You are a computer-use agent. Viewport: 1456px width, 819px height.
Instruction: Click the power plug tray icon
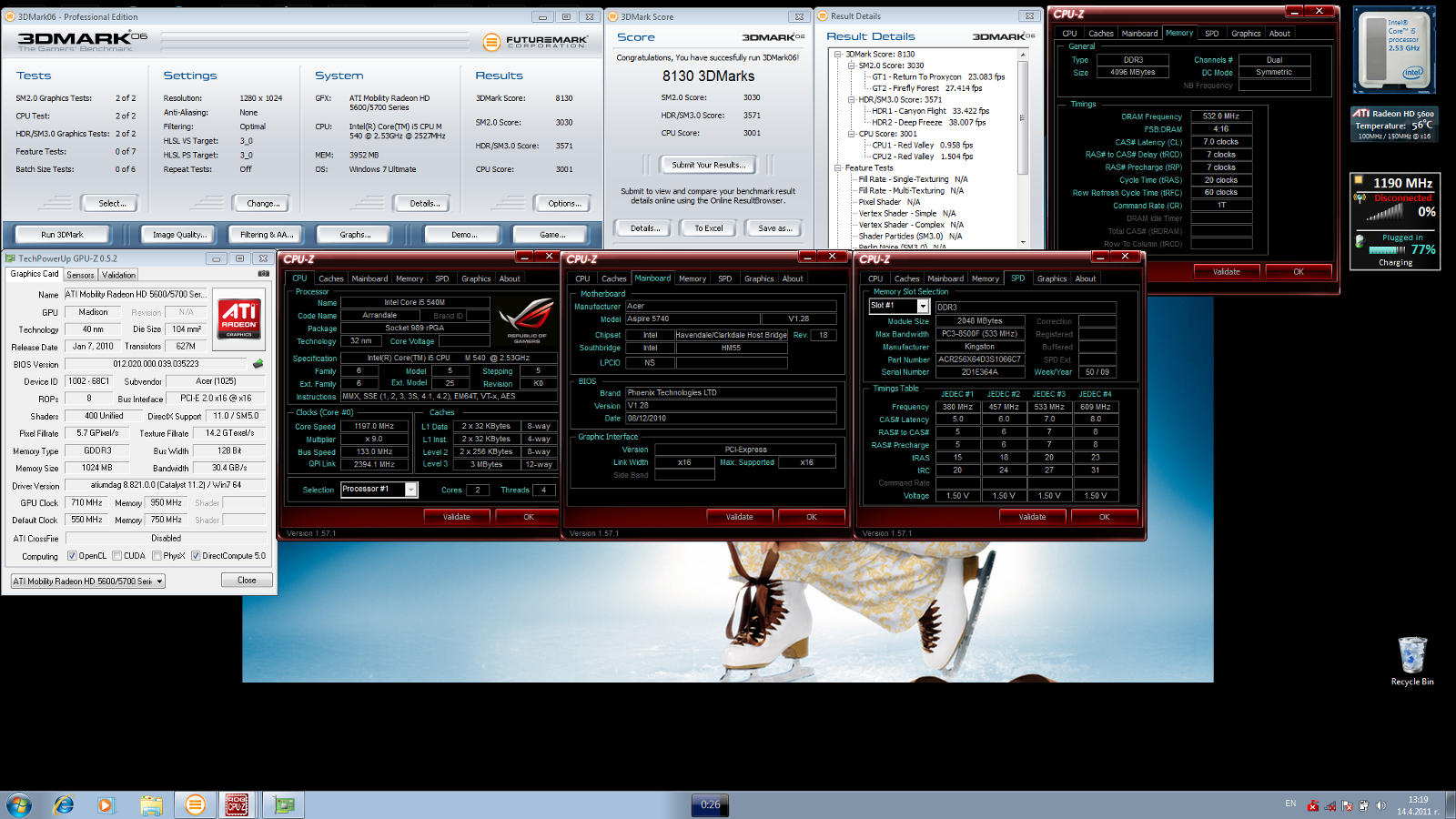pyautogui.click(x=1364, y=805)
